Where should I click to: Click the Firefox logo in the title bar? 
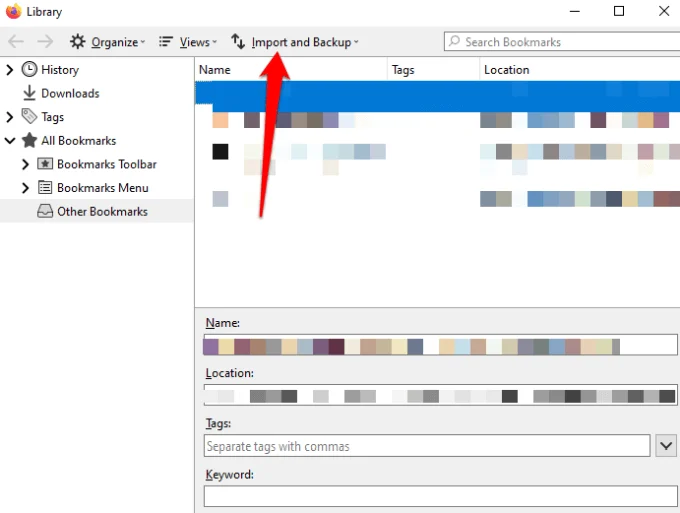click(x=13, y=11)
